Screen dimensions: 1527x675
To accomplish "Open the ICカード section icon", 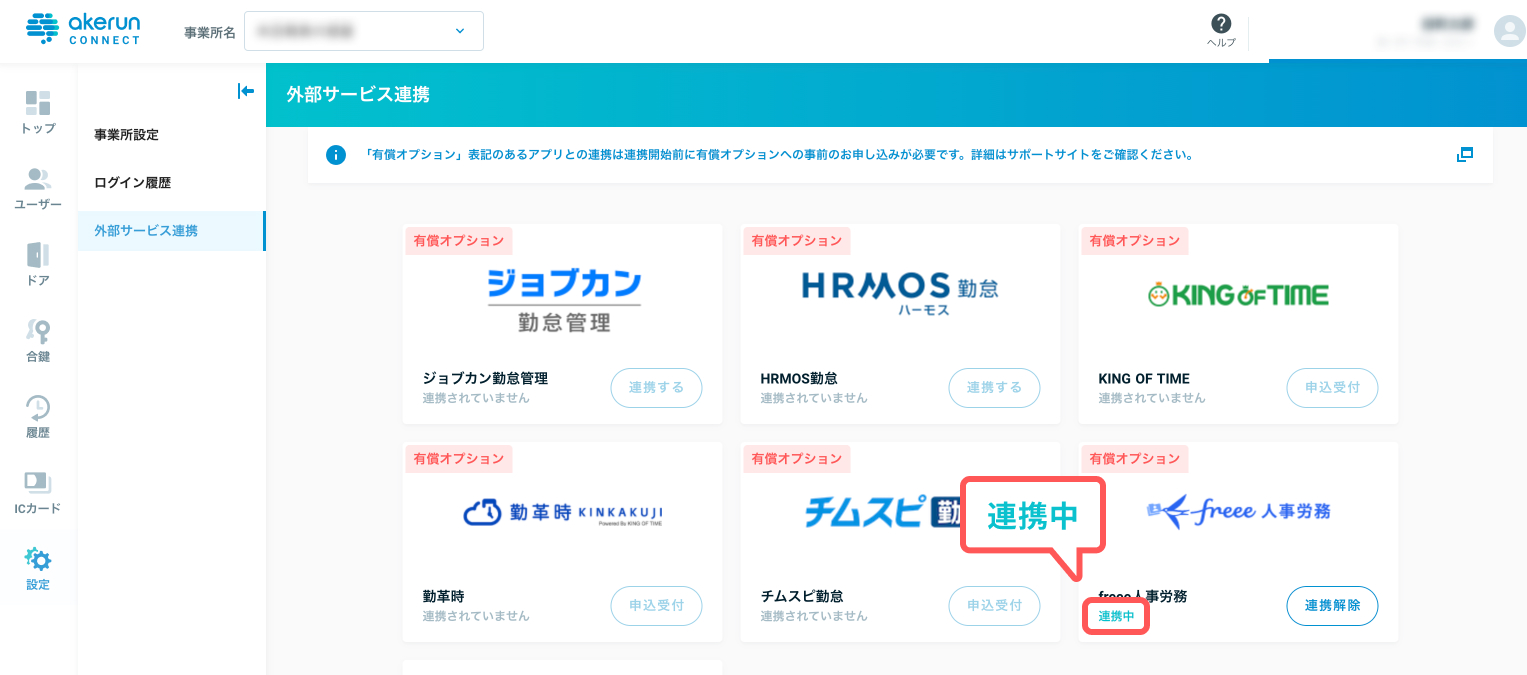I will 38,483.
